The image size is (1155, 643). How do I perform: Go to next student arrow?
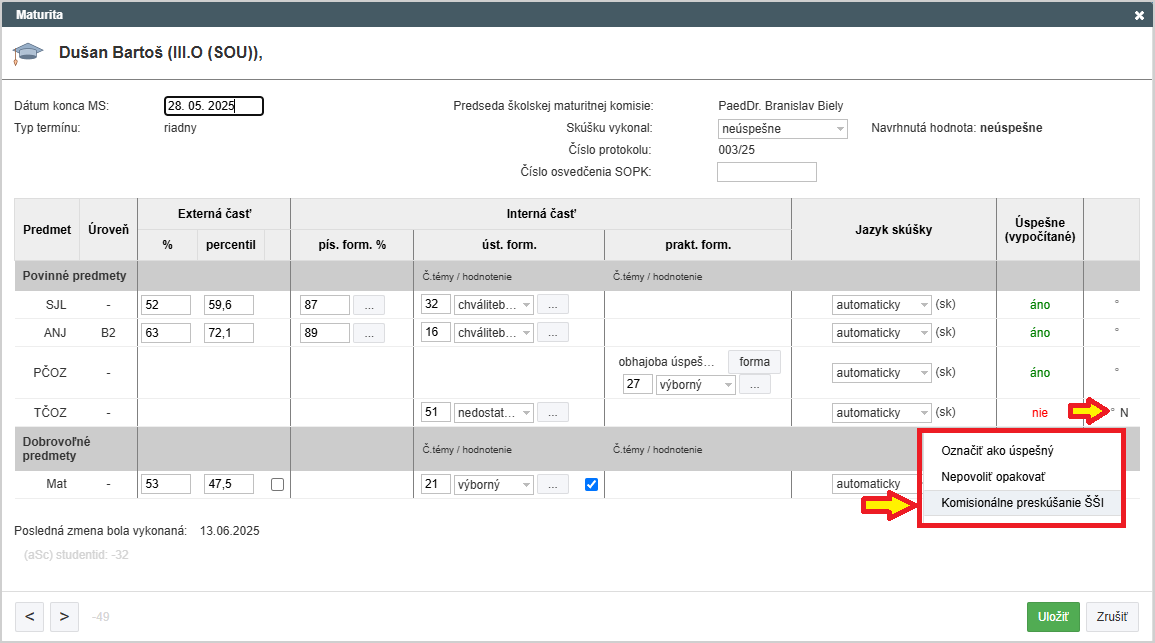(x=64, y=616)
